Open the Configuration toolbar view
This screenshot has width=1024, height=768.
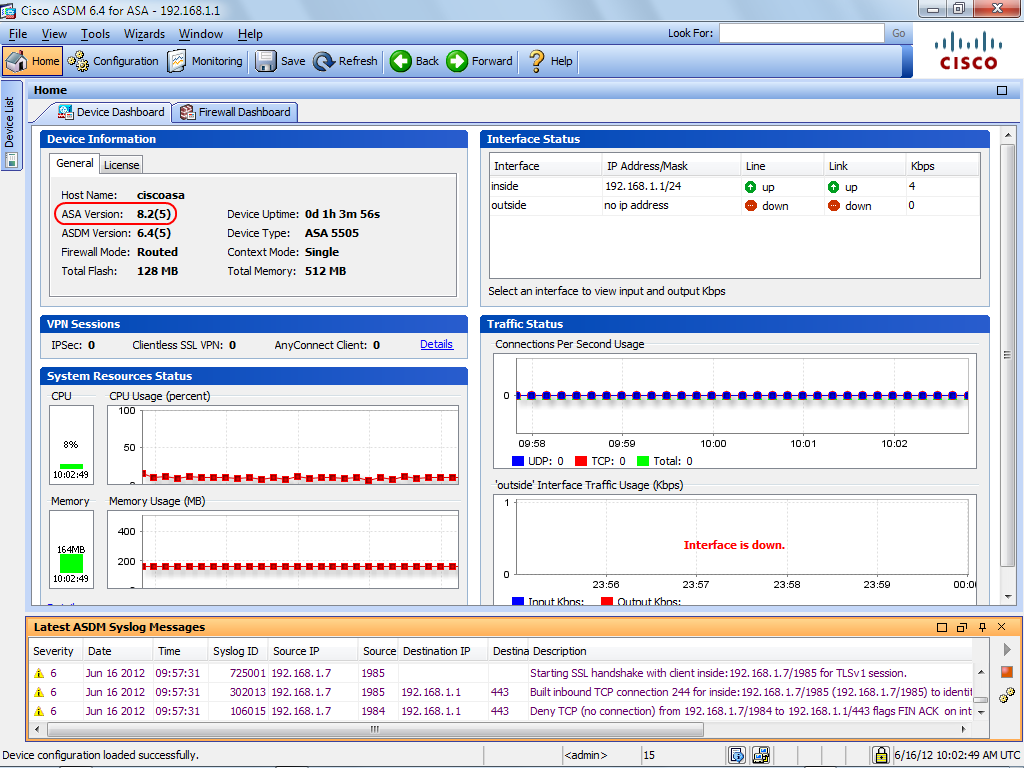(x=113, y=61)
